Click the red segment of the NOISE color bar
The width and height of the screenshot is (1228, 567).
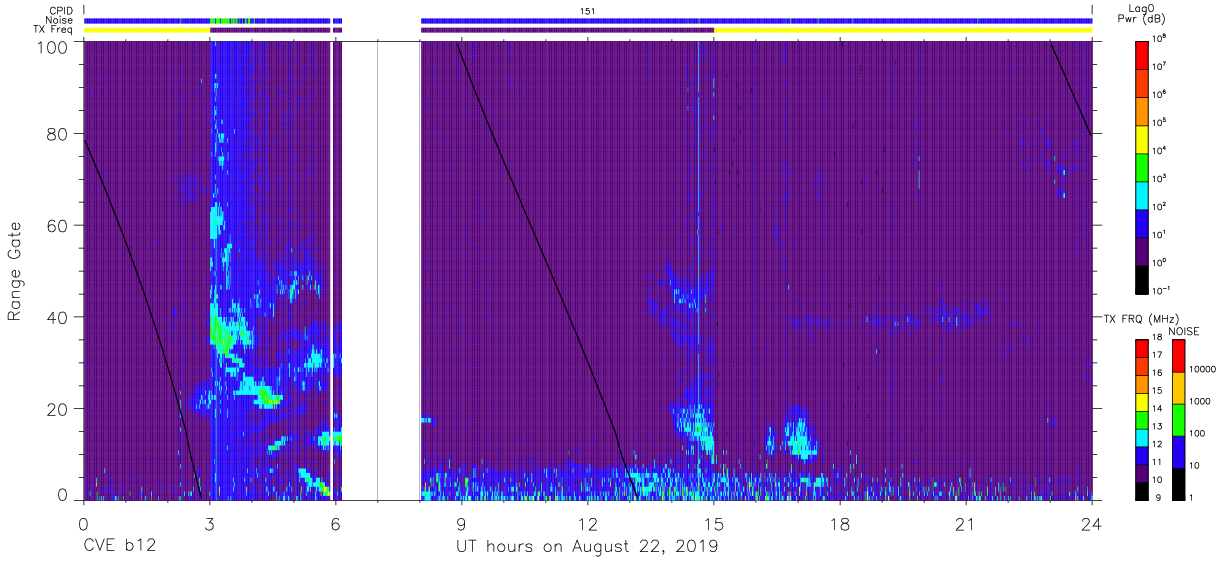pyautogui.click(x=1178, y=355)
